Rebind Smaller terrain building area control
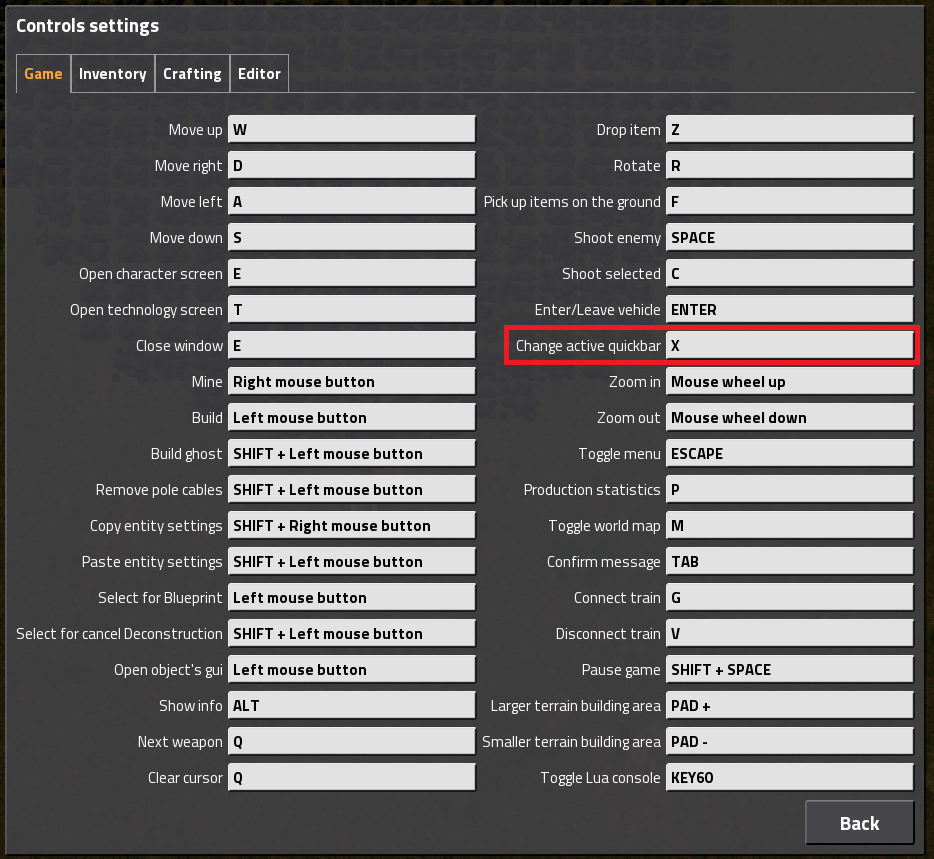 789,742
